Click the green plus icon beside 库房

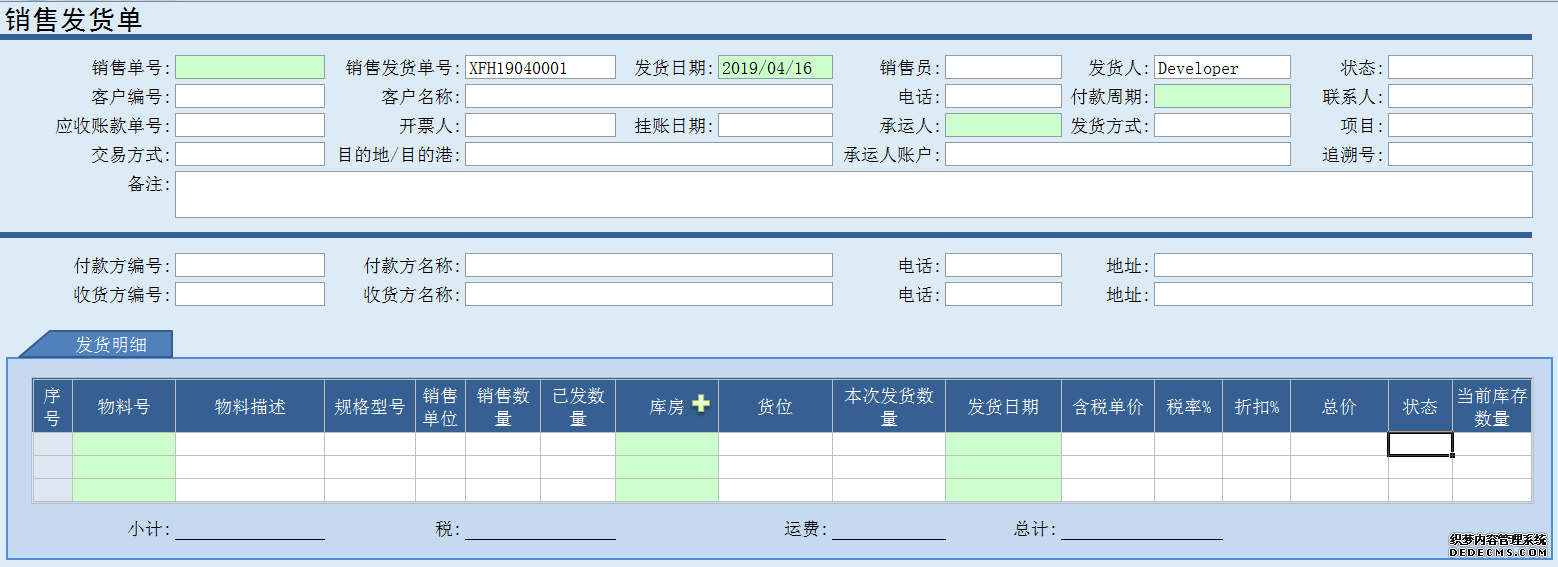[x=701, y=404]
